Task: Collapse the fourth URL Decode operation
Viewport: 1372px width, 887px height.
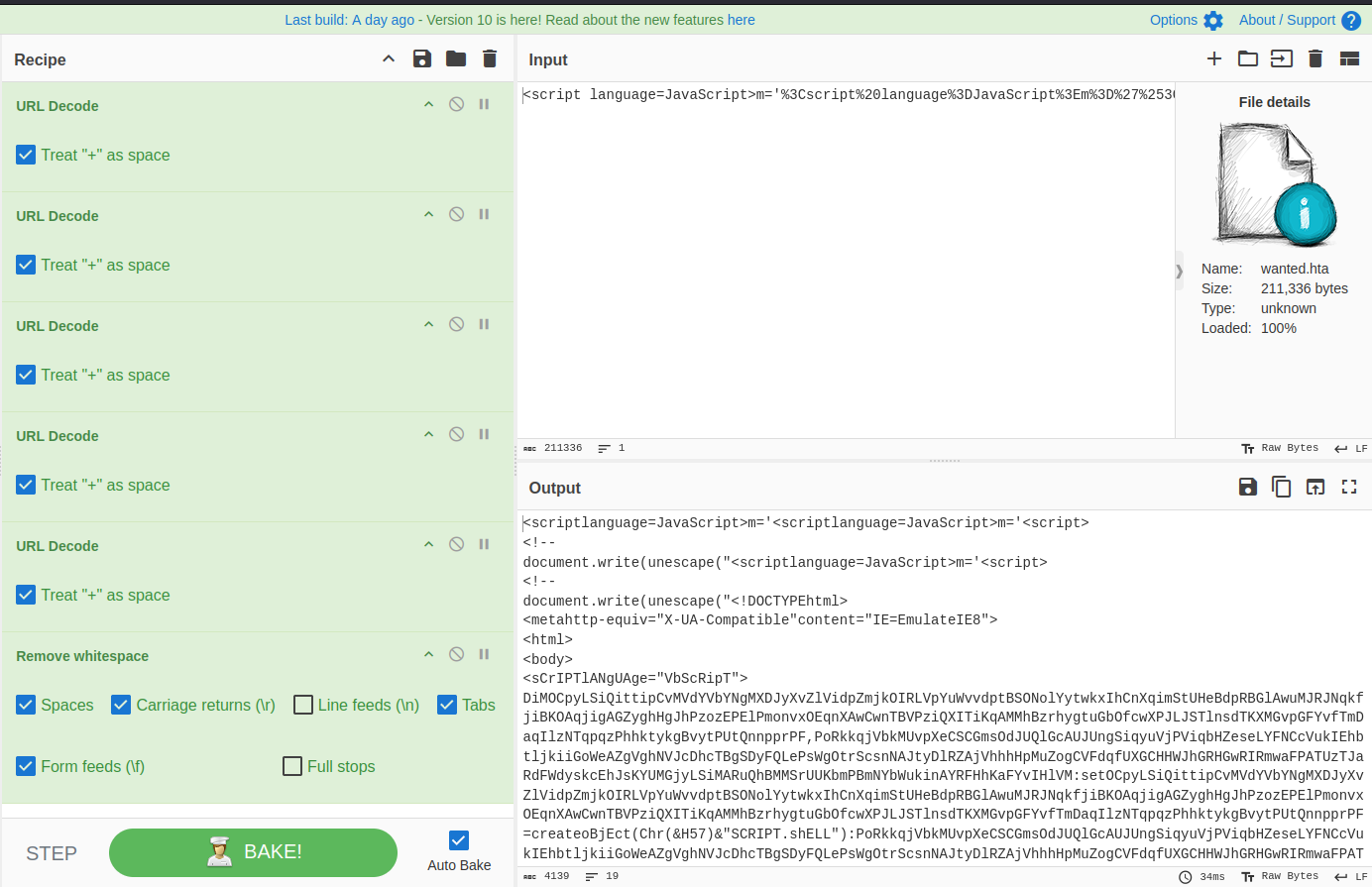Action: click(428, 434)
